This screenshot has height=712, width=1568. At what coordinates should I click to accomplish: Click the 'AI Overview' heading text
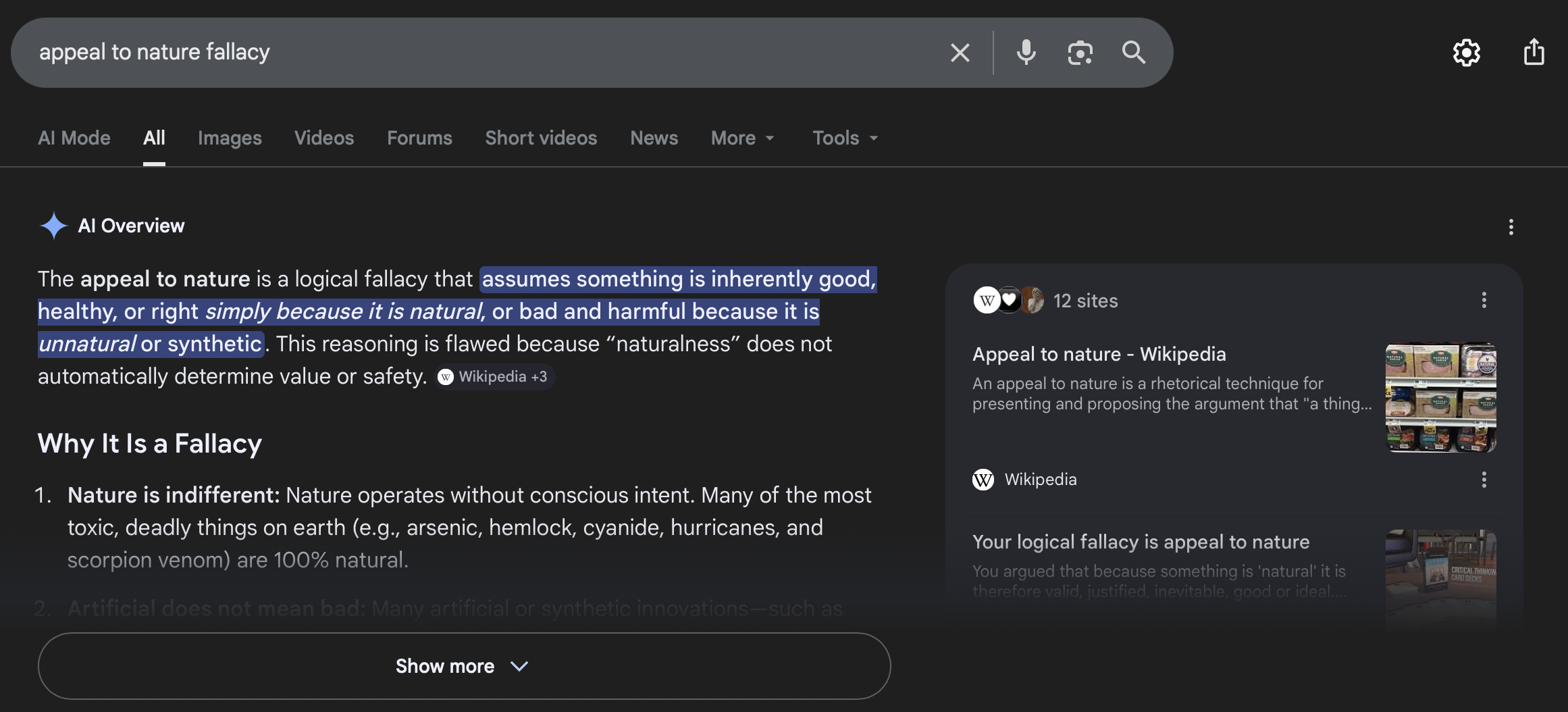pos(131,226)
